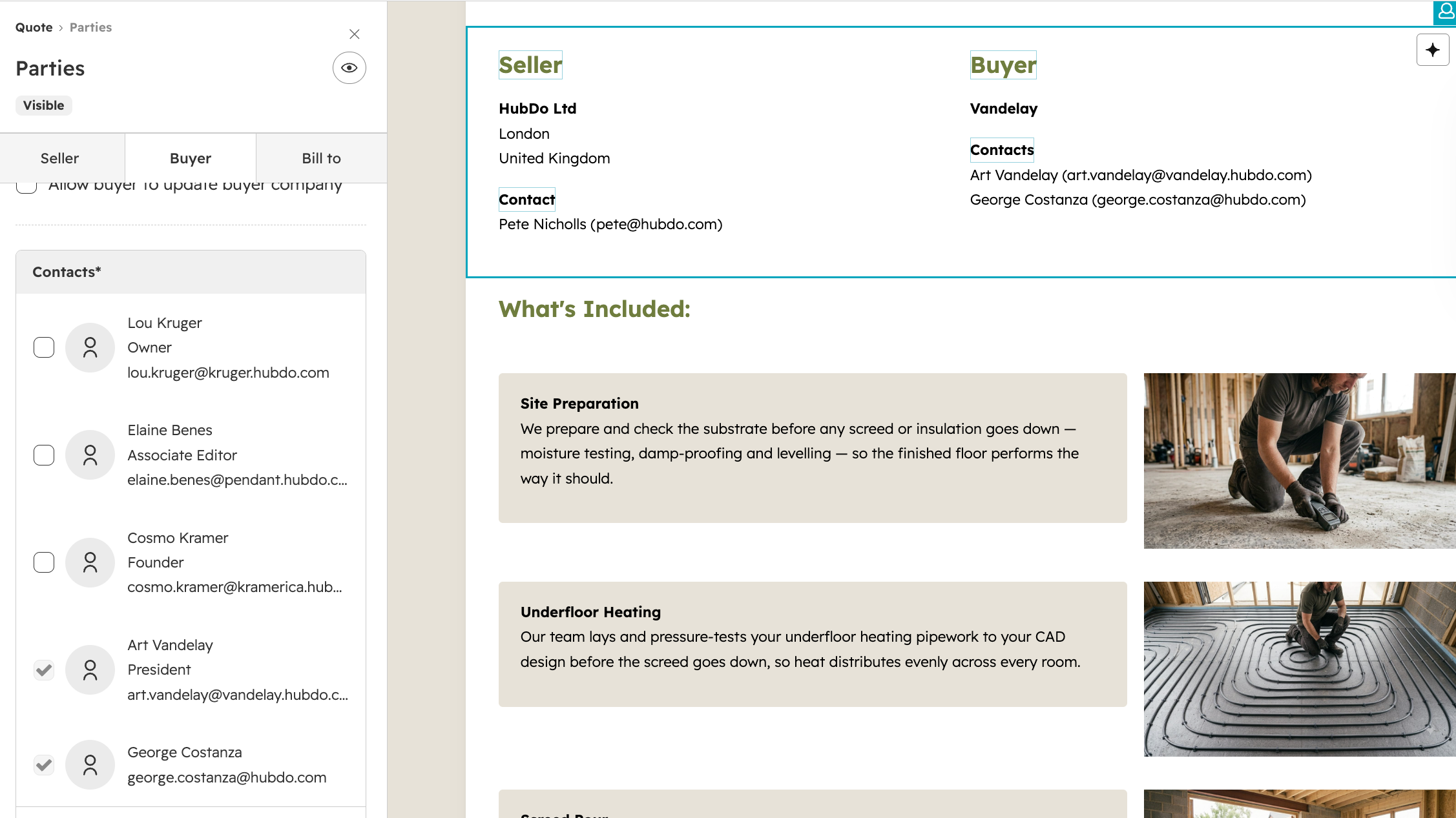Open the user profile icon top right
Viewport: 1456px width, 818px height.
1445,12
